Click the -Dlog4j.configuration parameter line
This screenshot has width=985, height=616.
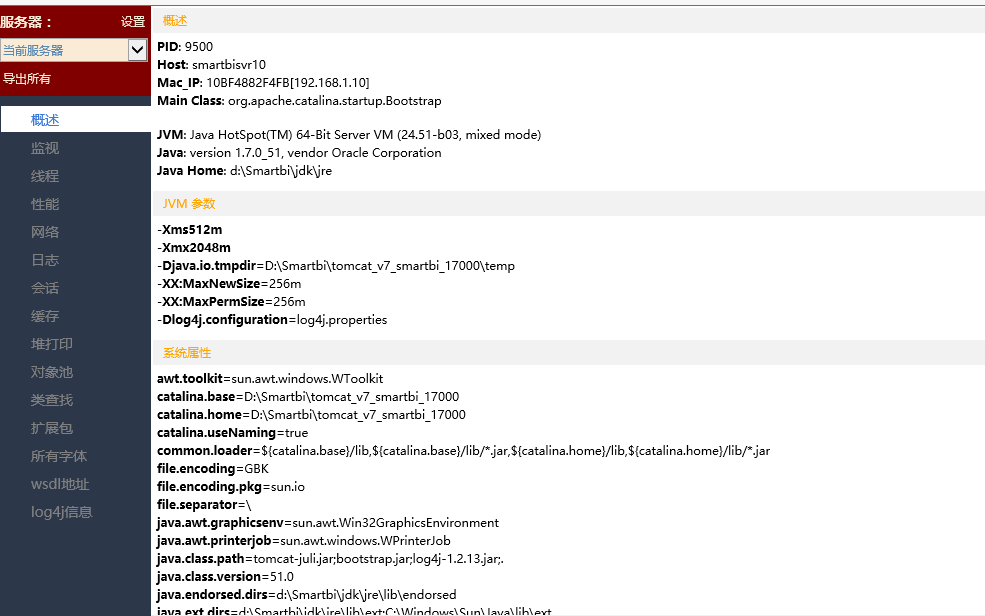pyautogui.click(x=272, y=320)
